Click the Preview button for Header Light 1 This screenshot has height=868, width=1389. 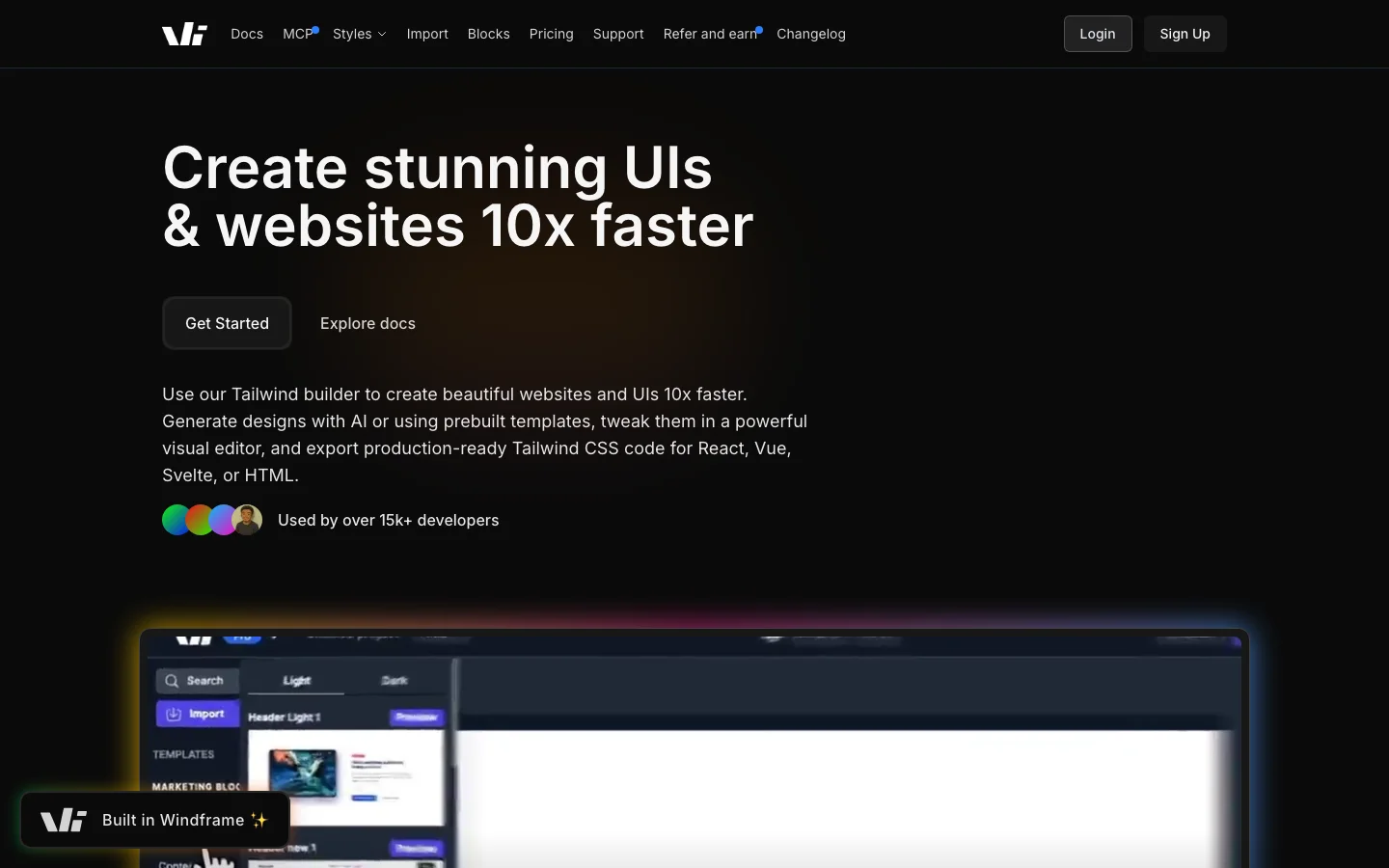click(417, 717)
